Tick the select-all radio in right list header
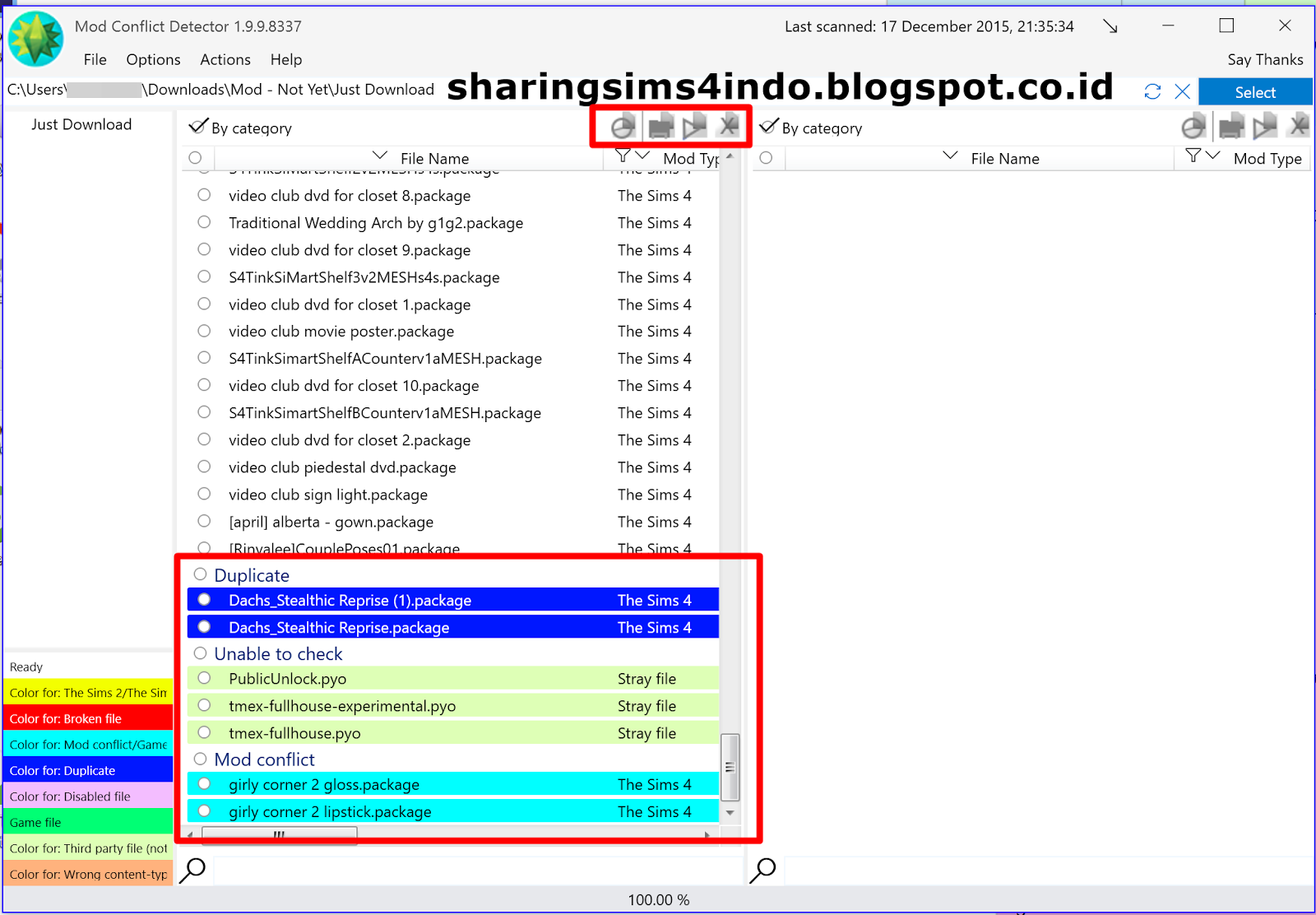This screenshot has width=1316, height=915. click(x=766, y=158)
